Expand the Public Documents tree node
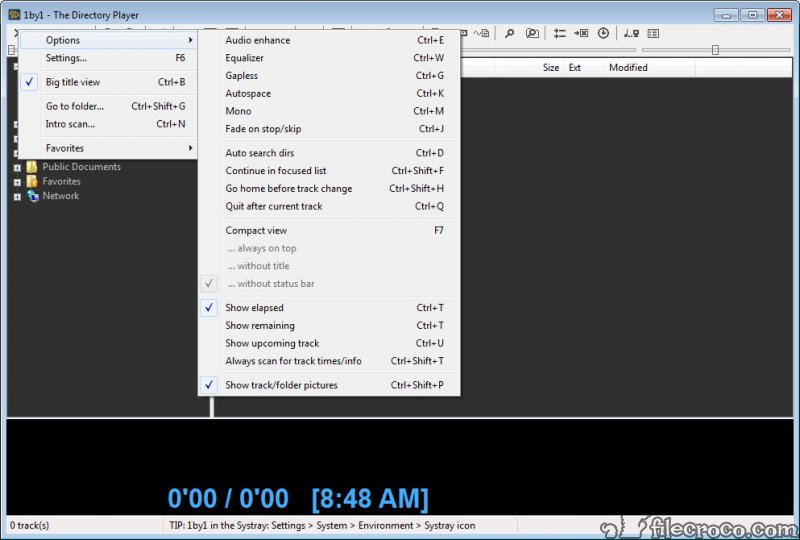The height and width of the screenshot is (540, 800). pos(17,167)
